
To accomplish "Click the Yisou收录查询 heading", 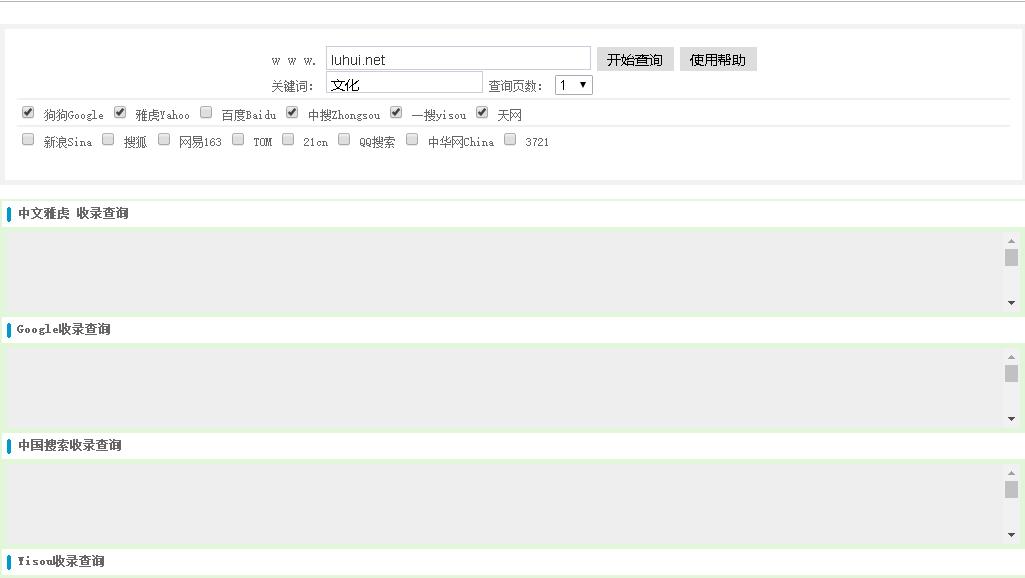I will coord(61,561).
